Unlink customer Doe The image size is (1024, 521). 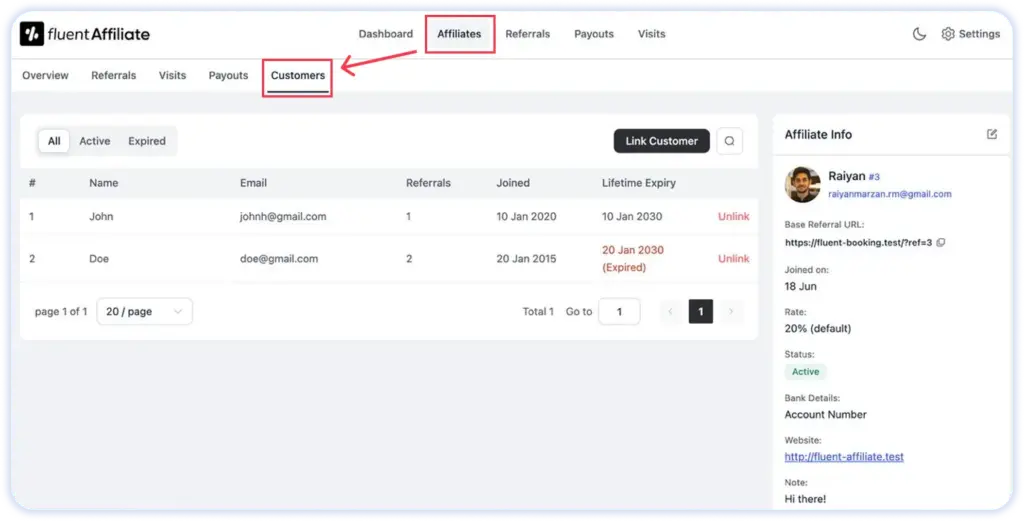point(733,259)
